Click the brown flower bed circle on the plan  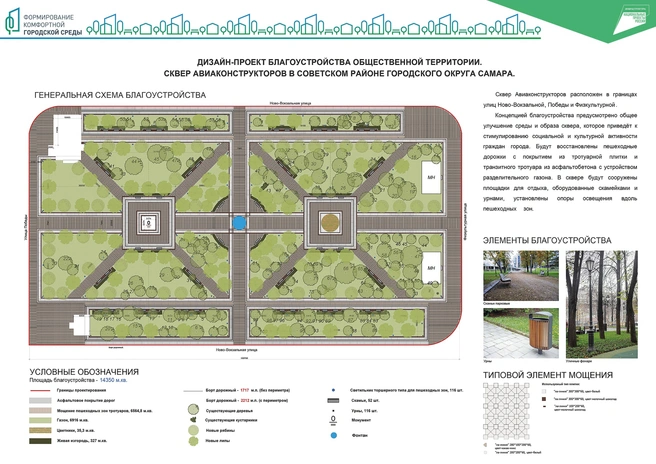click(x=331, y=222)
